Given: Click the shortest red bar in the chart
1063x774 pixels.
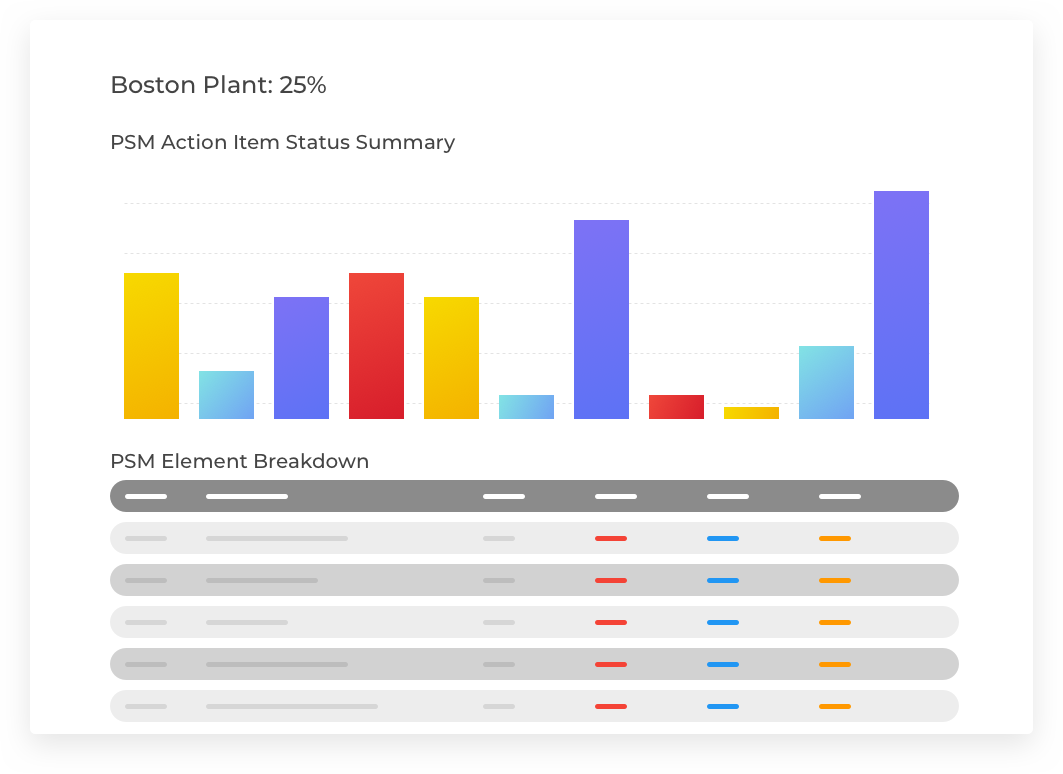Looking at the screenshot, I should (676, 407).
